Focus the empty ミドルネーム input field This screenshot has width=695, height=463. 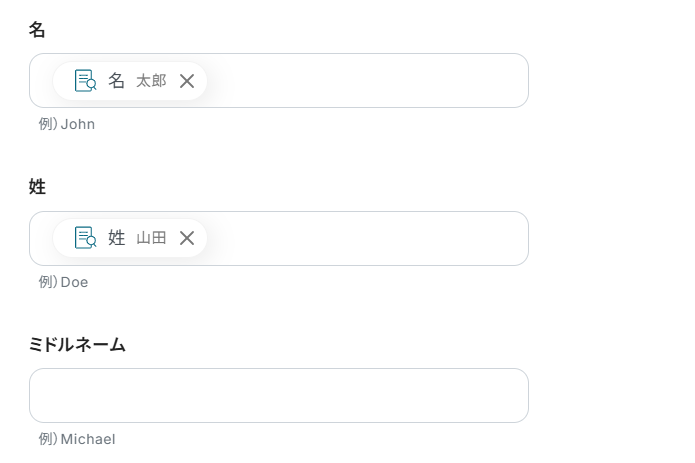(278, 395)
